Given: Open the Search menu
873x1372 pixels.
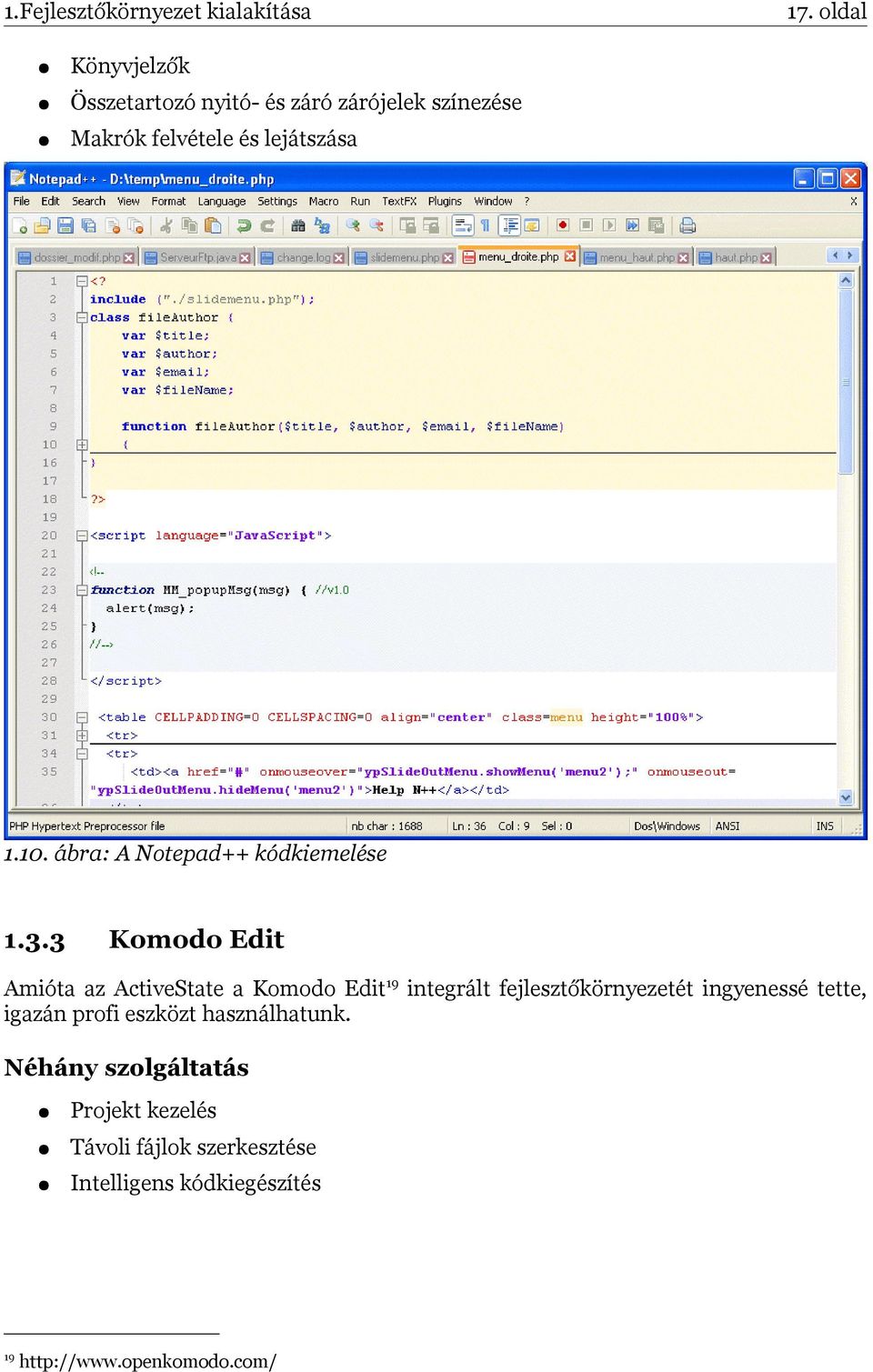Looking at the screenshot, I should tap(88, 201).
